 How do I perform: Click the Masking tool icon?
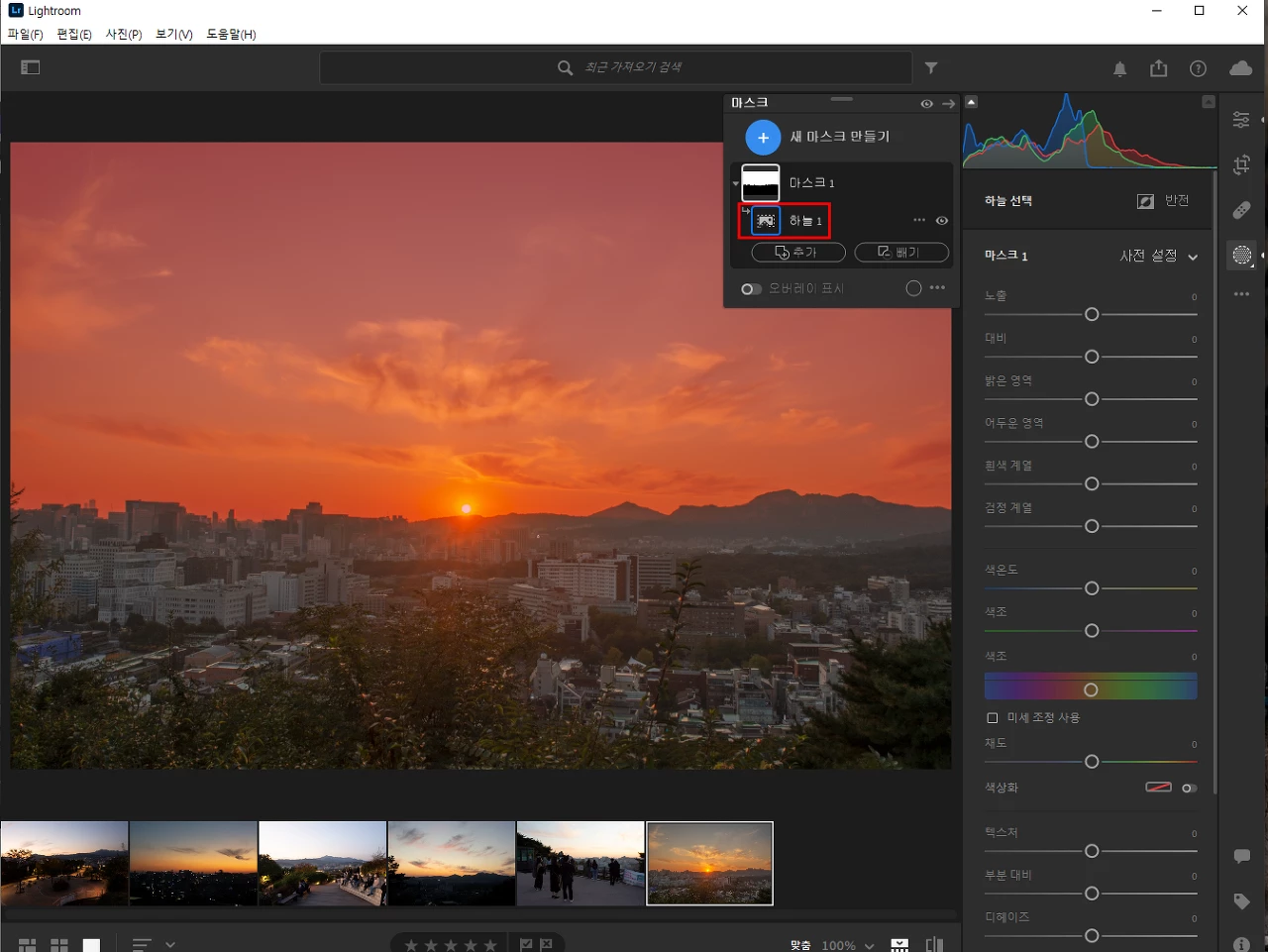pyautogui.click(x=1241, y=256)
